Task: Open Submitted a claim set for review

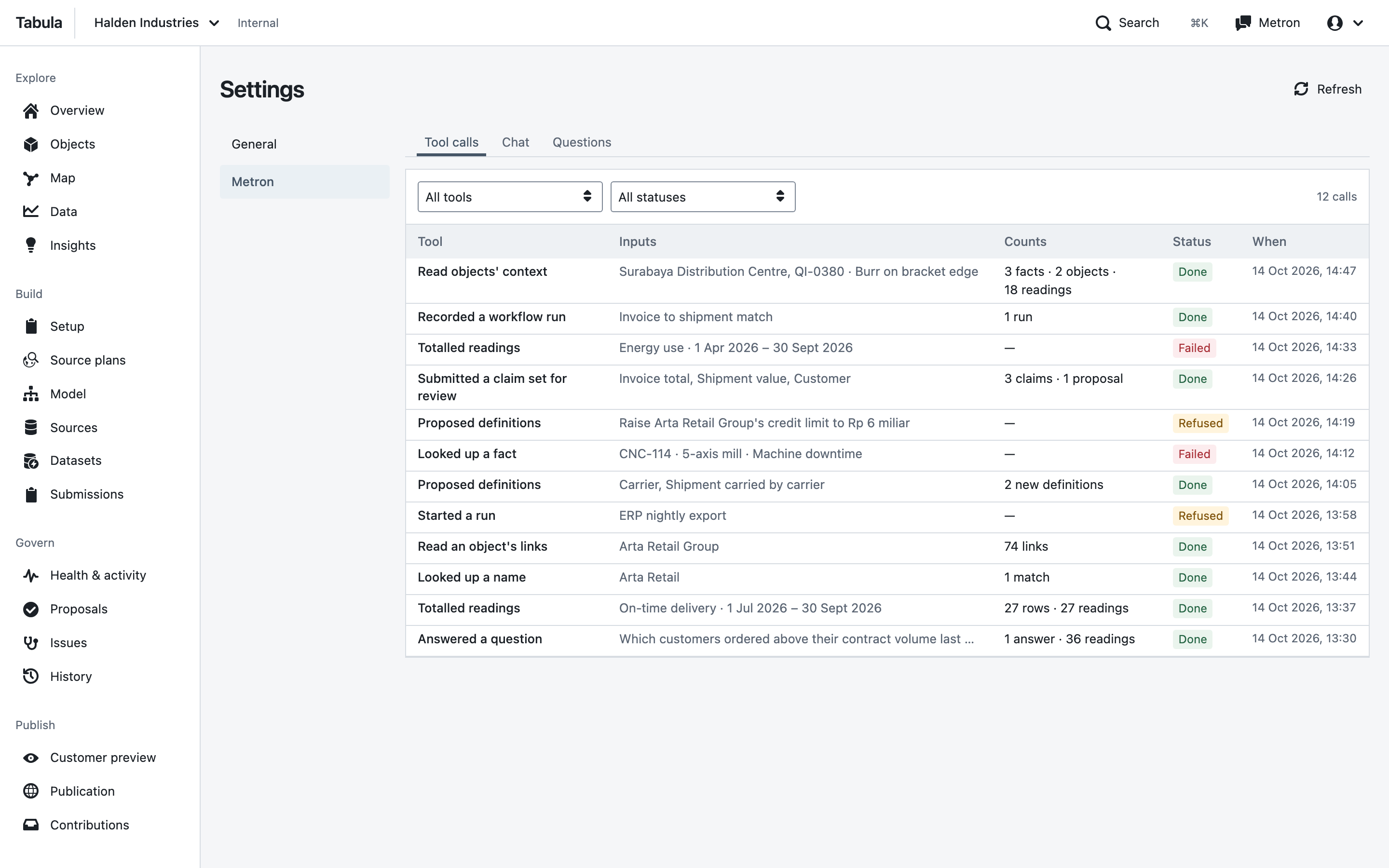Action: 887,387
